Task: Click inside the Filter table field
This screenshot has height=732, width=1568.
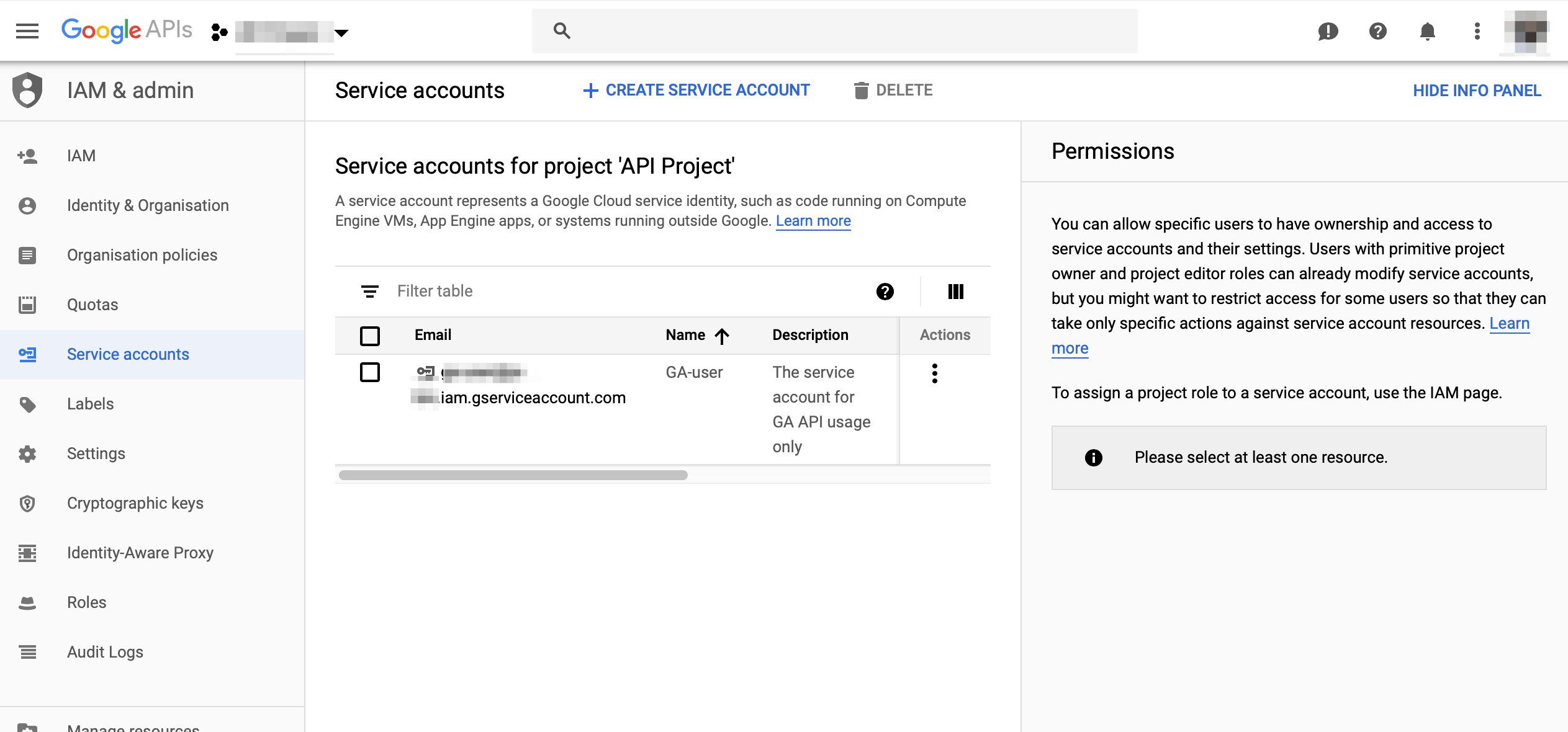Action: tap(466, 291)
